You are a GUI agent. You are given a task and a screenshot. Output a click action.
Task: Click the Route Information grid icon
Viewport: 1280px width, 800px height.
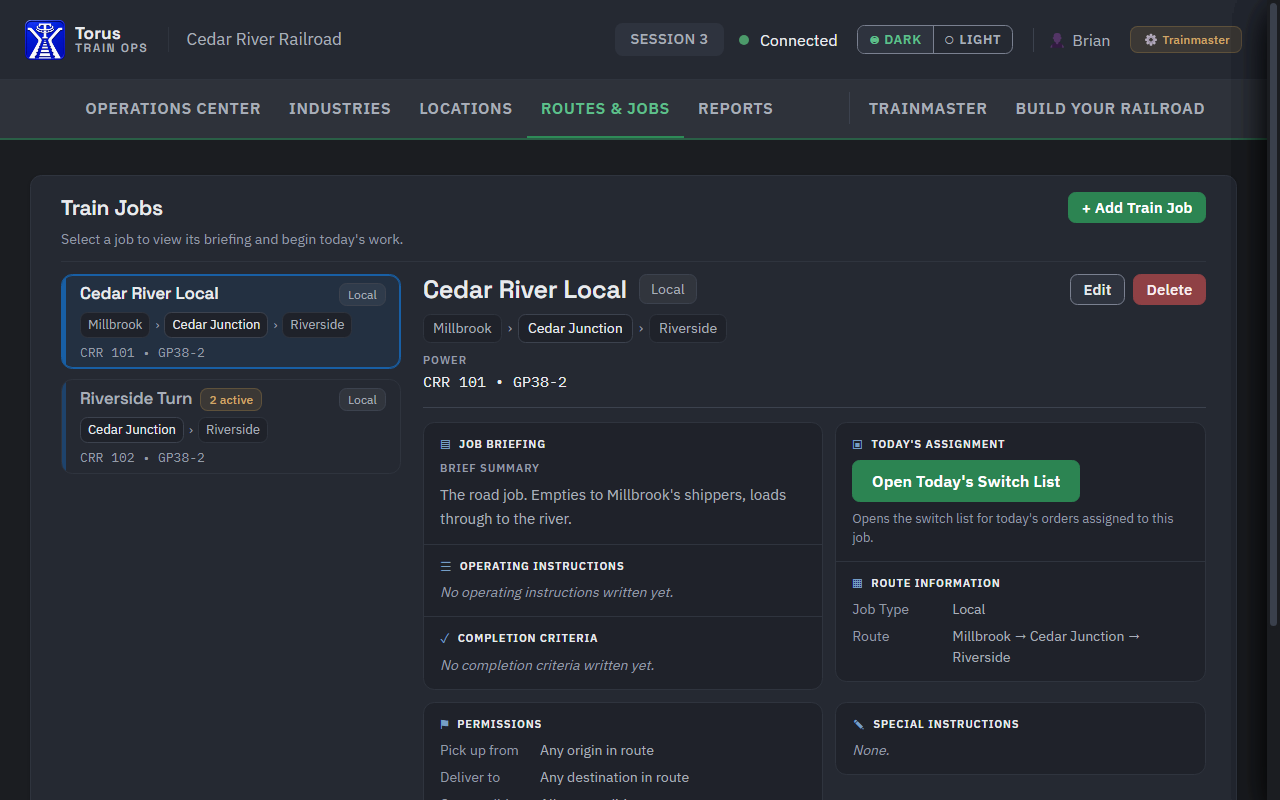tap(857, 583)
